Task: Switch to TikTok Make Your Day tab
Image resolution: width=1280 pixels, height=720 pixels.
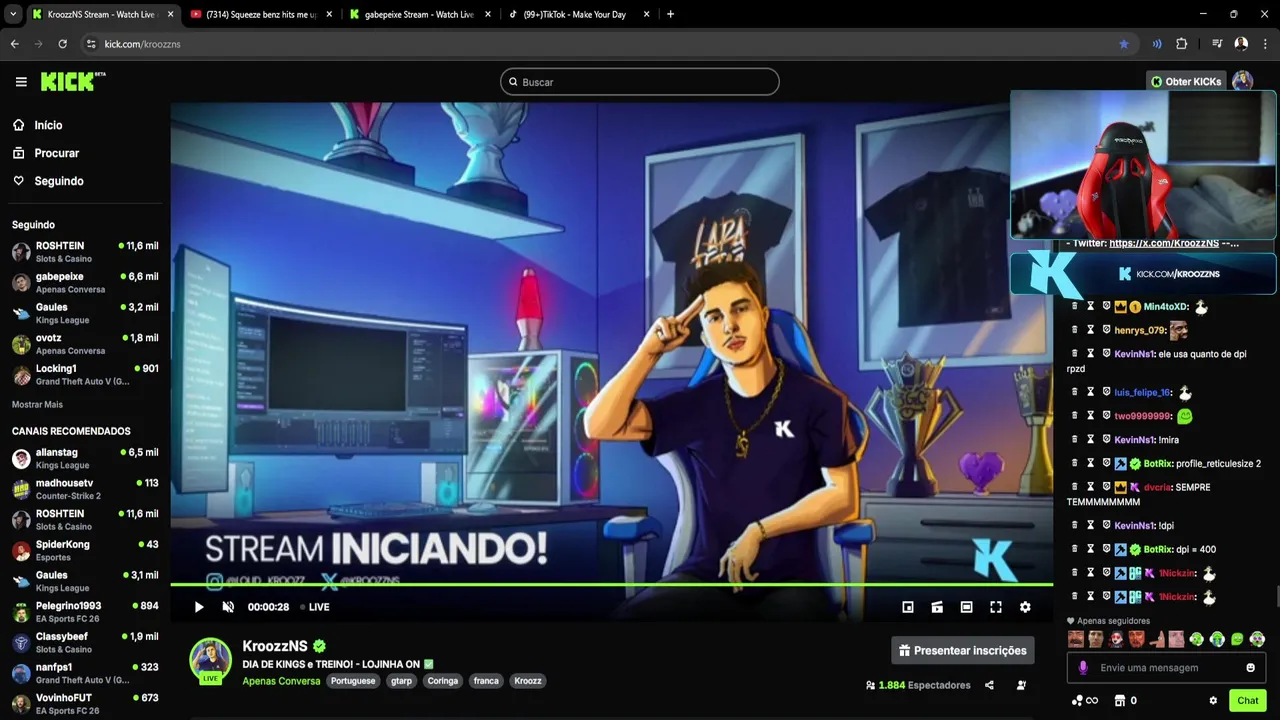Action: [580, 14]
